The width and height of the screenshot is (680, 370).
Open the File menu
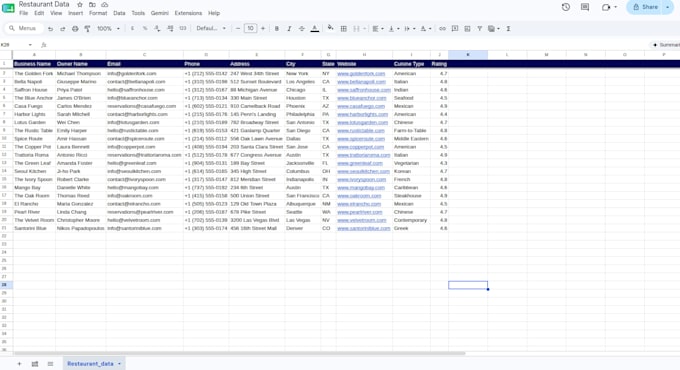[x=23, y=13]
